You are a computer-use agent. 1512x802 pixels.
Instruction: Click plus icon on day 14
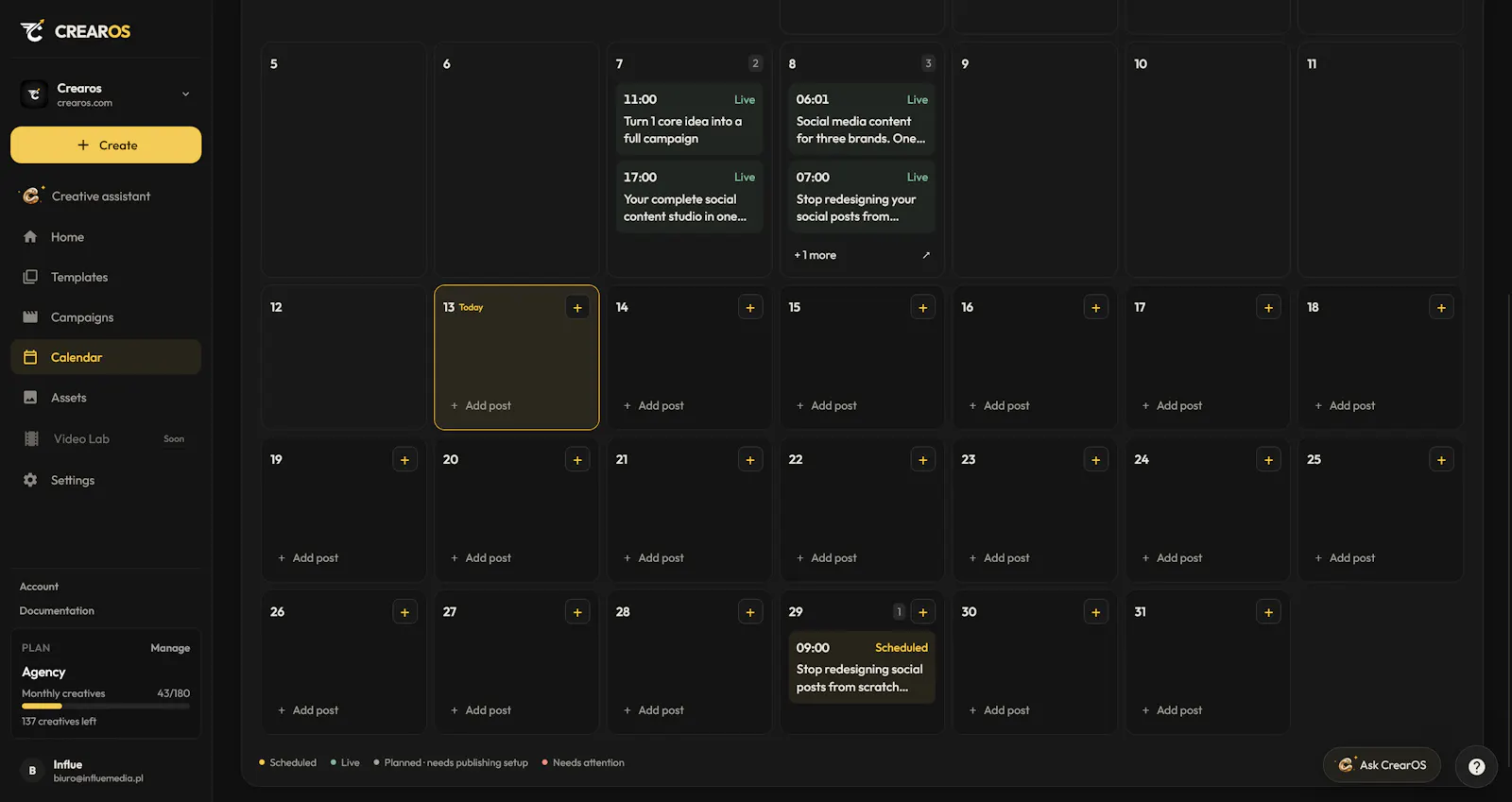coord(750,308)
